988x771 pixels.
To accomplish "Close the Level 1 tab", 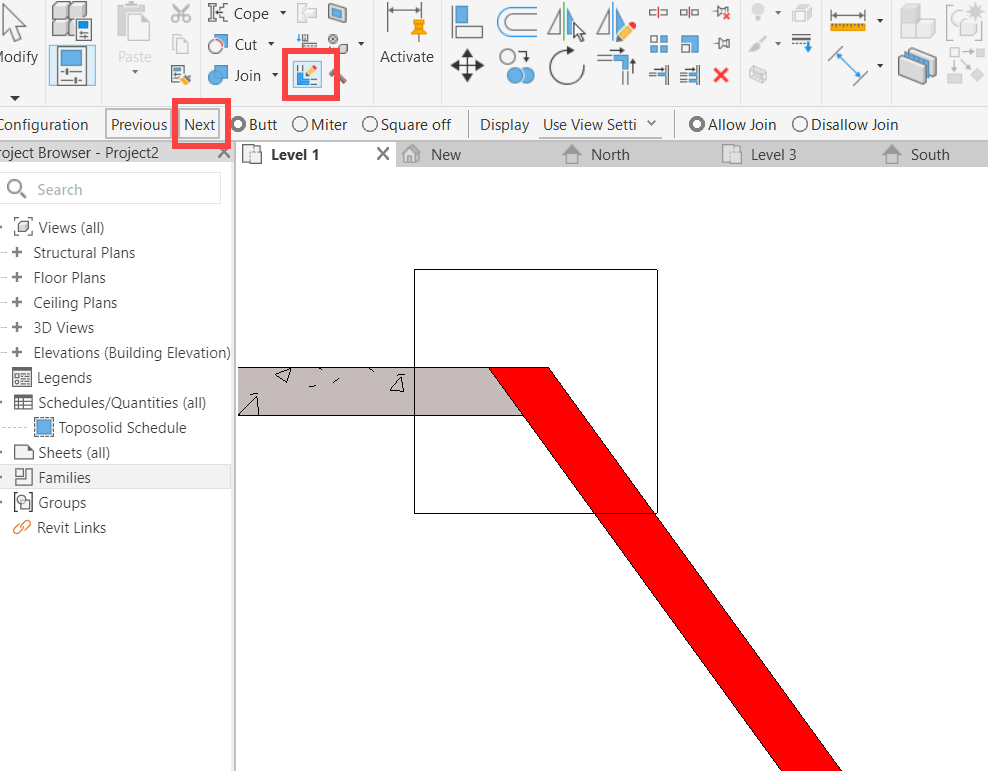I will point(382,154).
